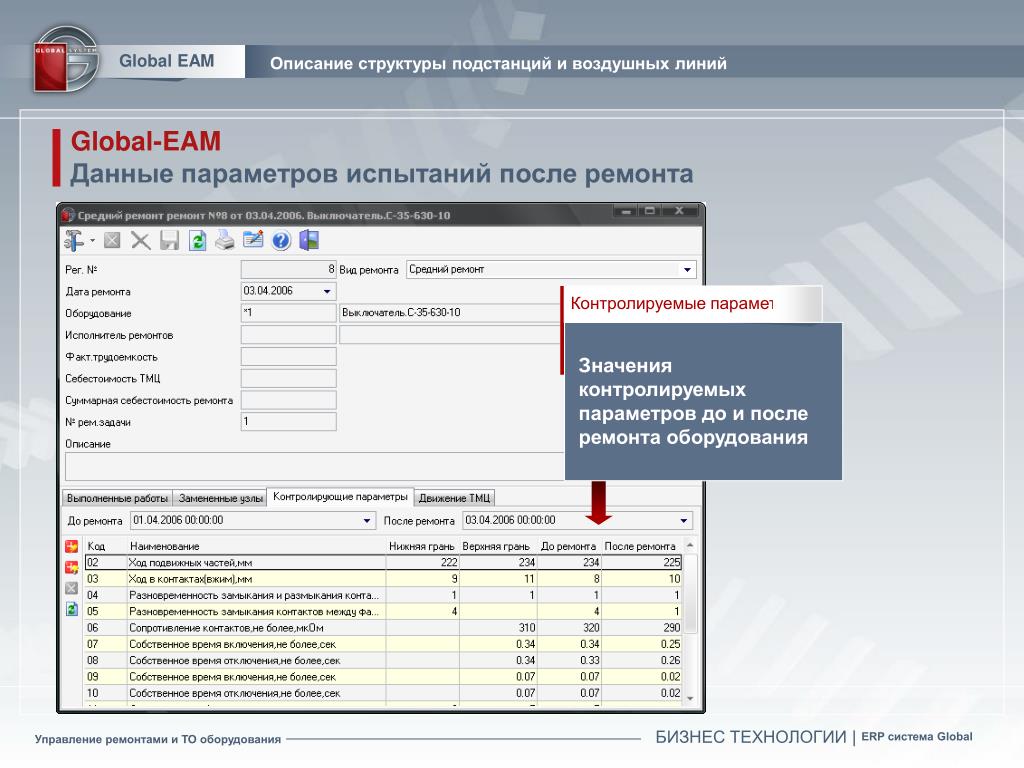Expand the arrow next to tools icon
Viewport: 1024px width, 768px height.
(x=92, y=241)
